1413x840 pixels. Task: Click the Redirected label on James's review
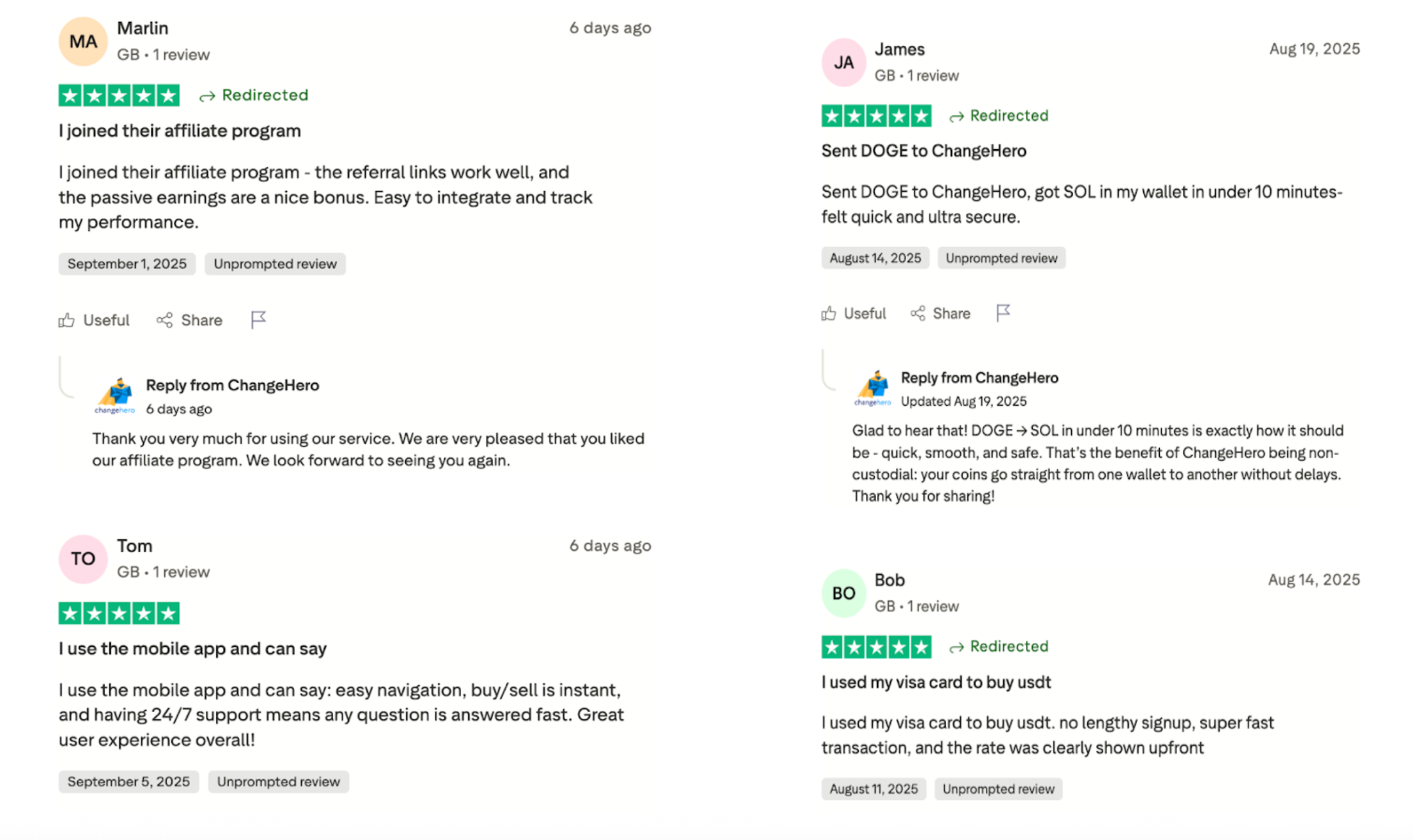[x=1008, y=116]
